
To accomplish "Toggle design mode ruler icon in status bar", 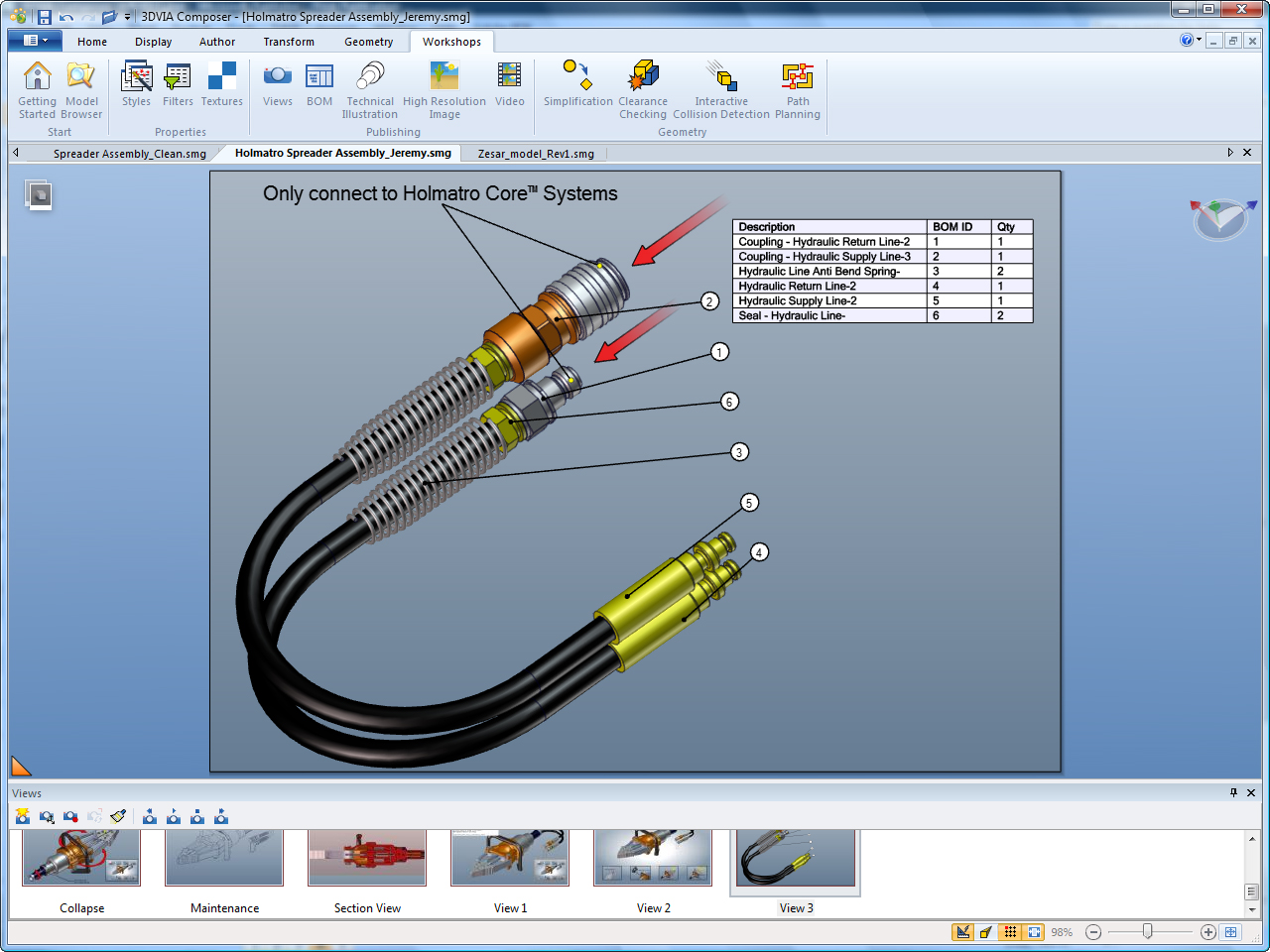I will (962, 932).
